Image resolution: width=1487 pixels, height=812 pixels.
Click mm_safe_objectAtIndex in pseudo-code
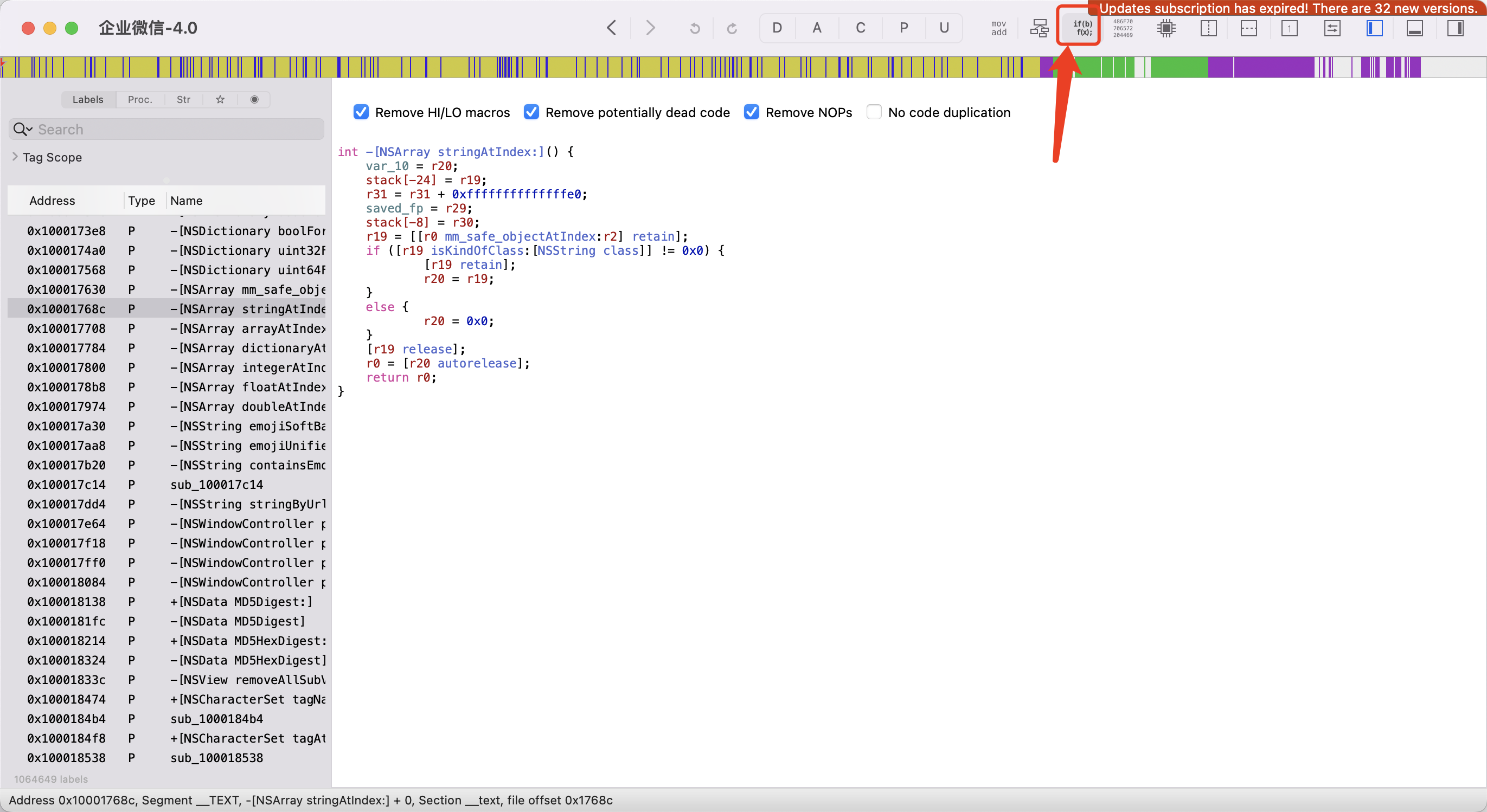pos(520,236)
